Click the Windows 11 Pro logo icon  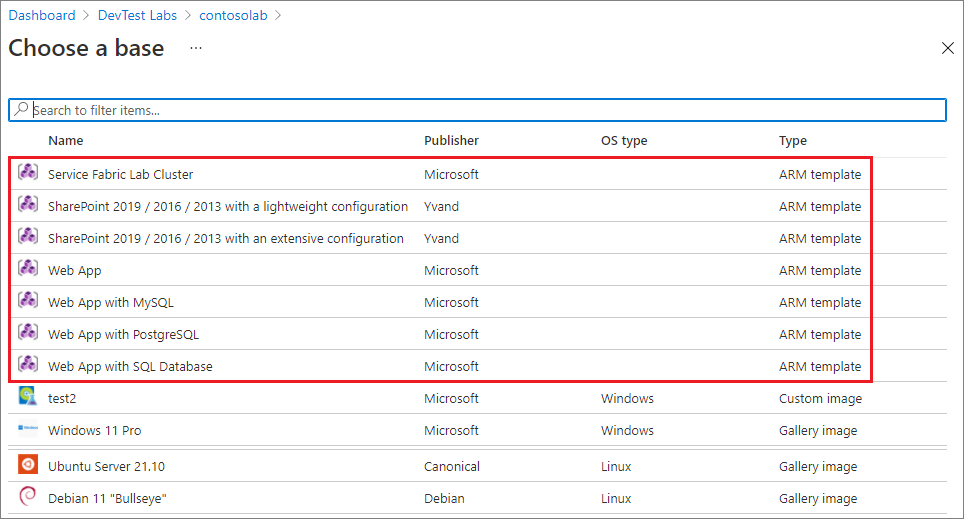pos(28,427)
